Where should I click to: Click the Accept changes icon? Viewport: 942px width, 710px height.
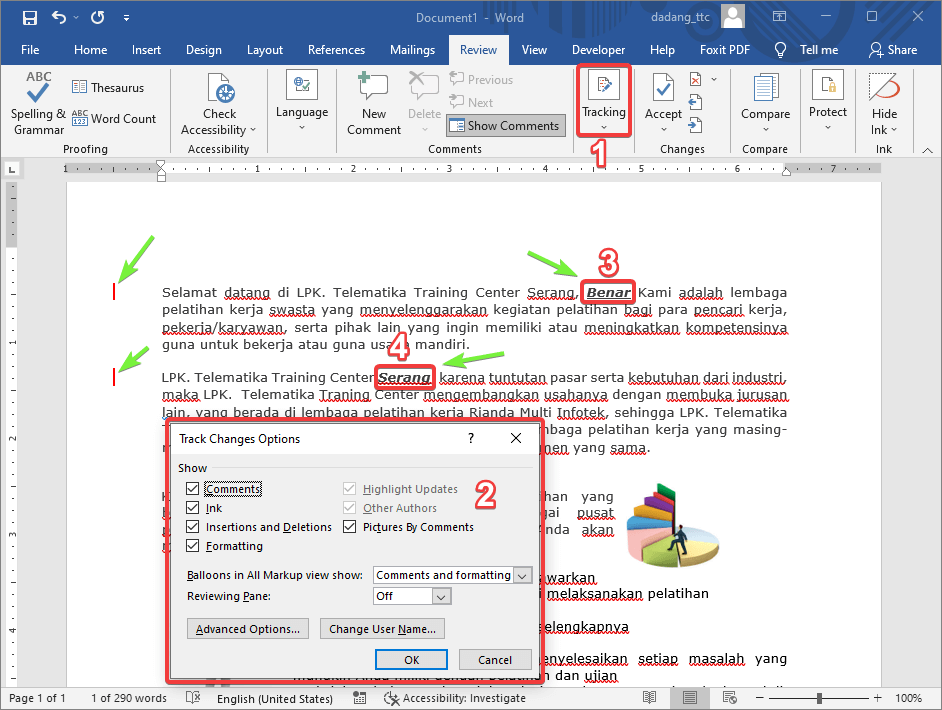click(663, 90)
